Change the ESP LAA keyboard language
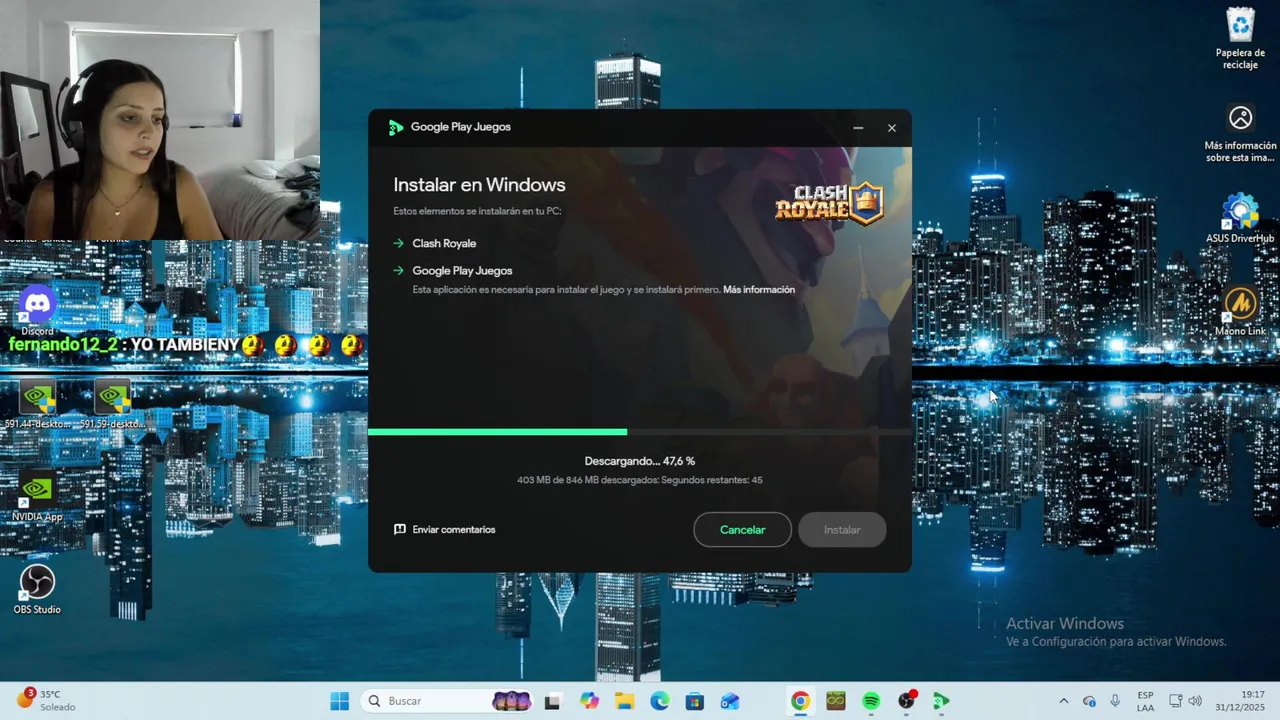This screenshot has height=720, width=1280. pyautogui.click(x=1145, y=701)
